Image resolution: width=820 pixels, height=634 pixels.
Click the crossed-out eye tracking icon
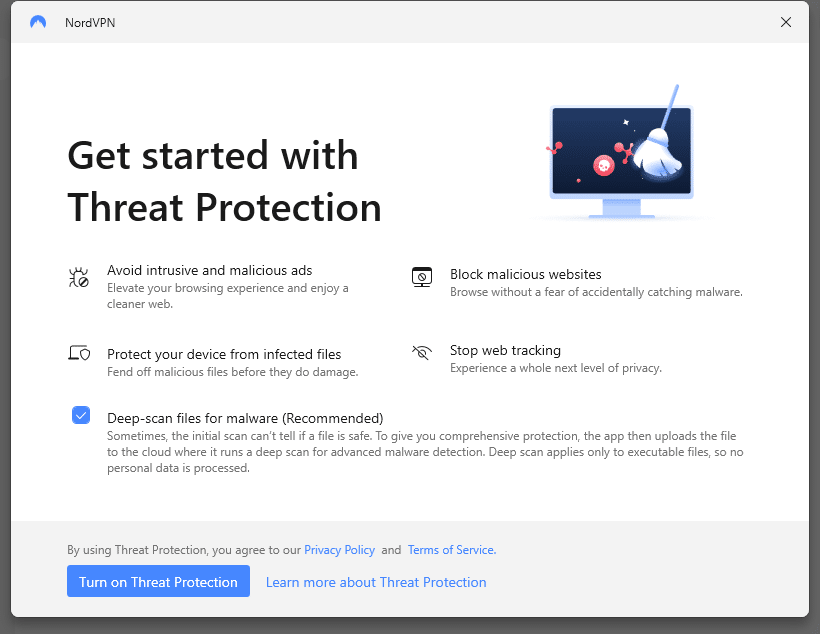[422, 353]
